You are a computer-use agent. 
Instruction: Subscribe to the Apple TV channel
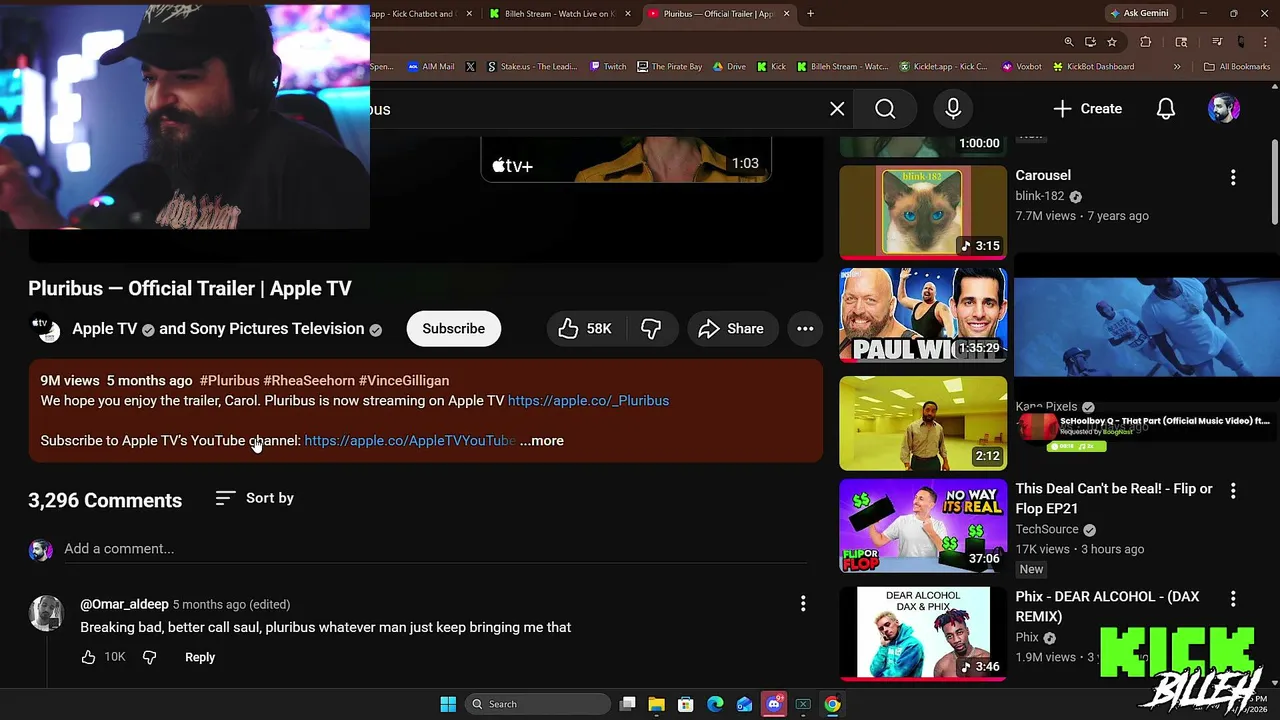coord(453,329)
